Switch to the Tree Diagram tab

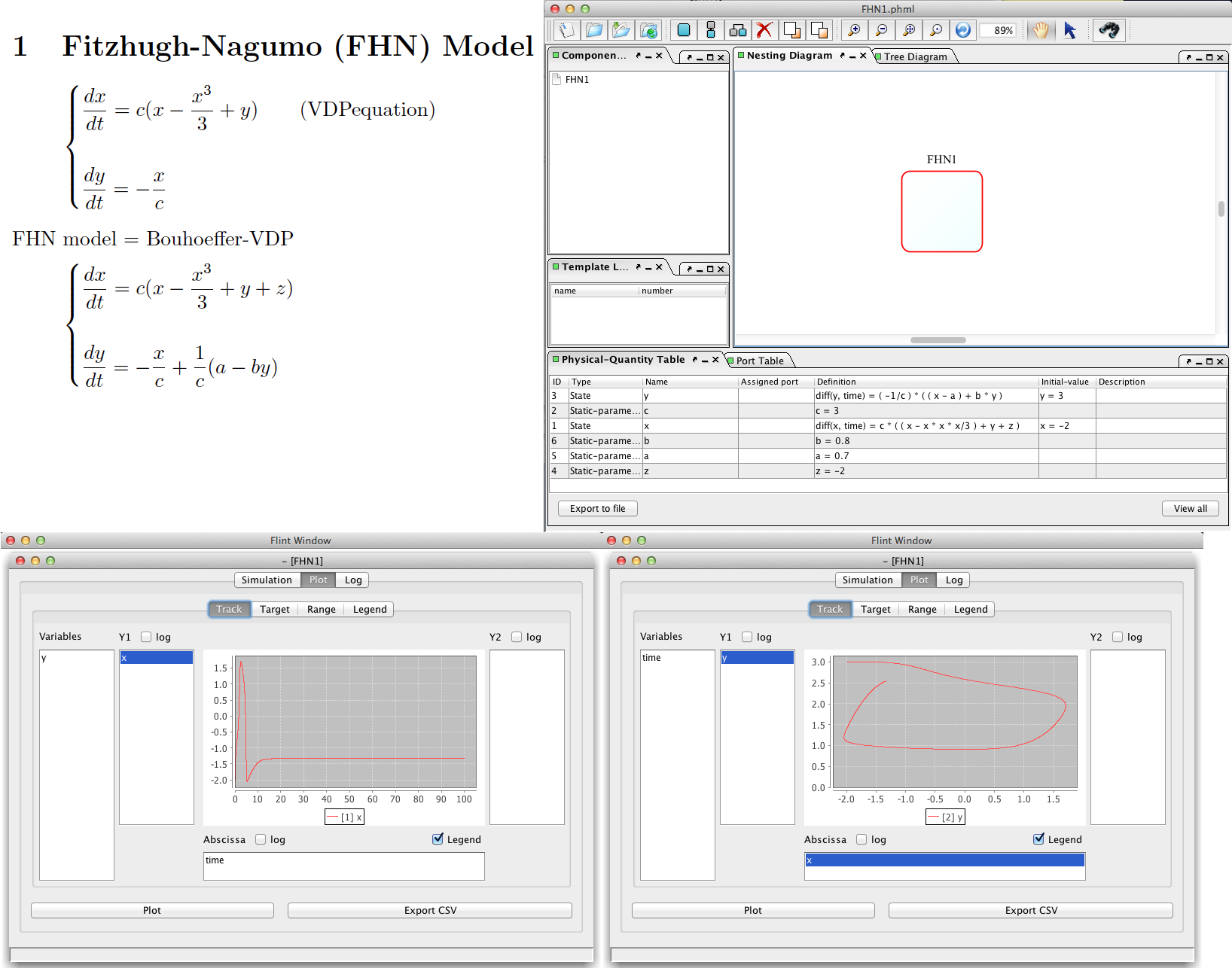[915, 56]
